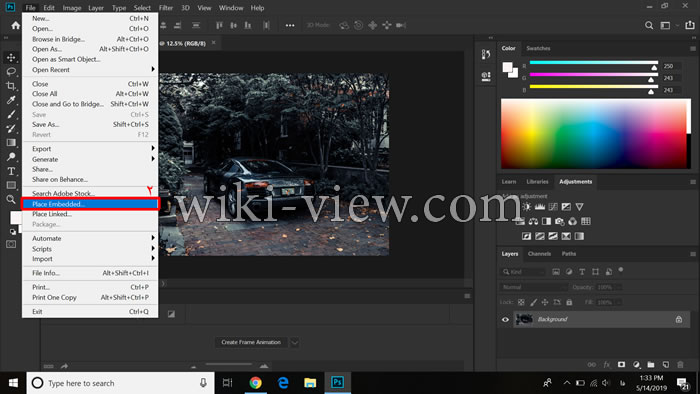
Task: Select the Zoom tool in toolbar
Action: (x=11, y=199)
